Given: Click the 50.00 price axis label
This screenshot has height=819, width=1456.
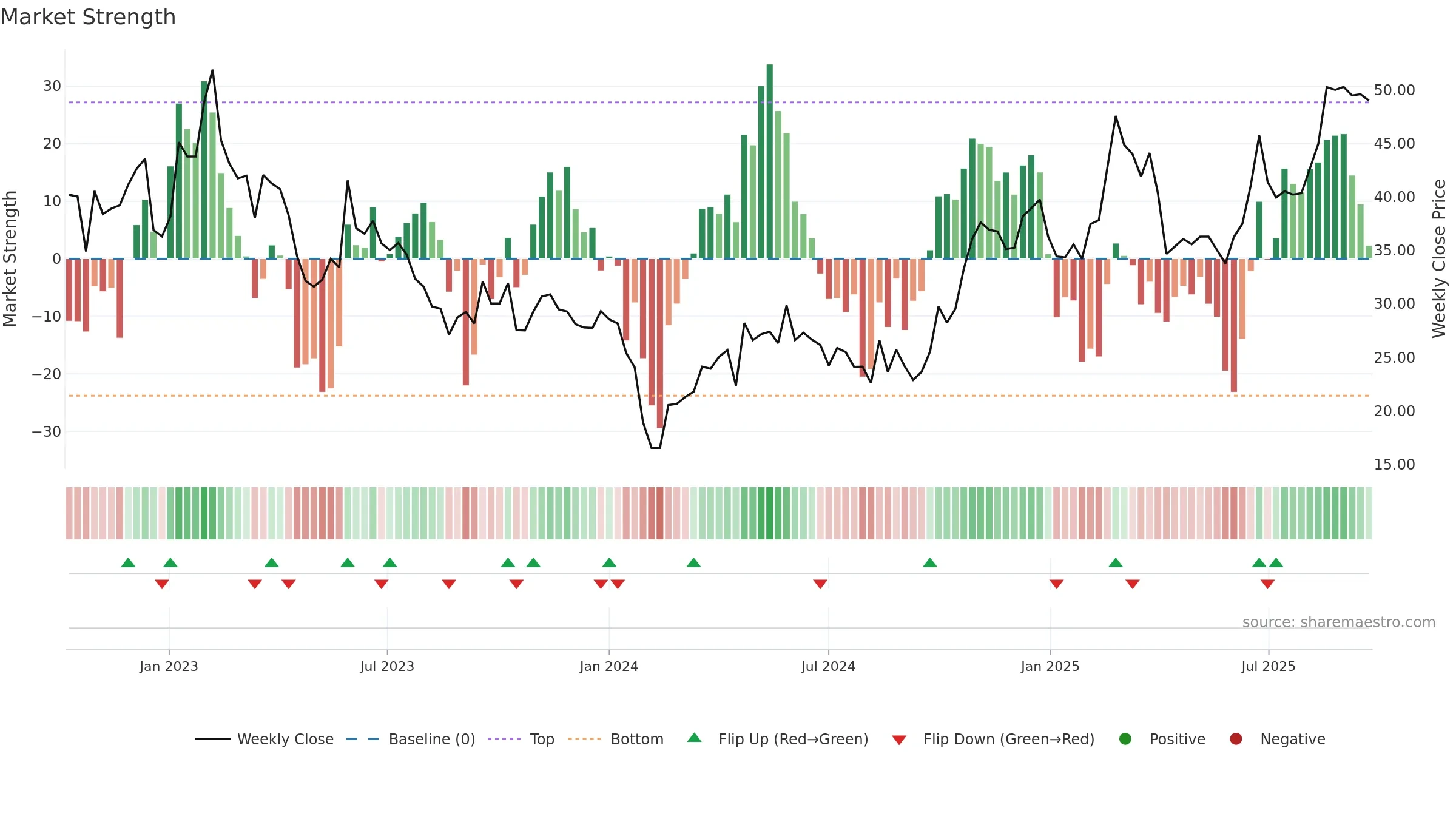Looking at the screenshot, I should pos(1394,90).
